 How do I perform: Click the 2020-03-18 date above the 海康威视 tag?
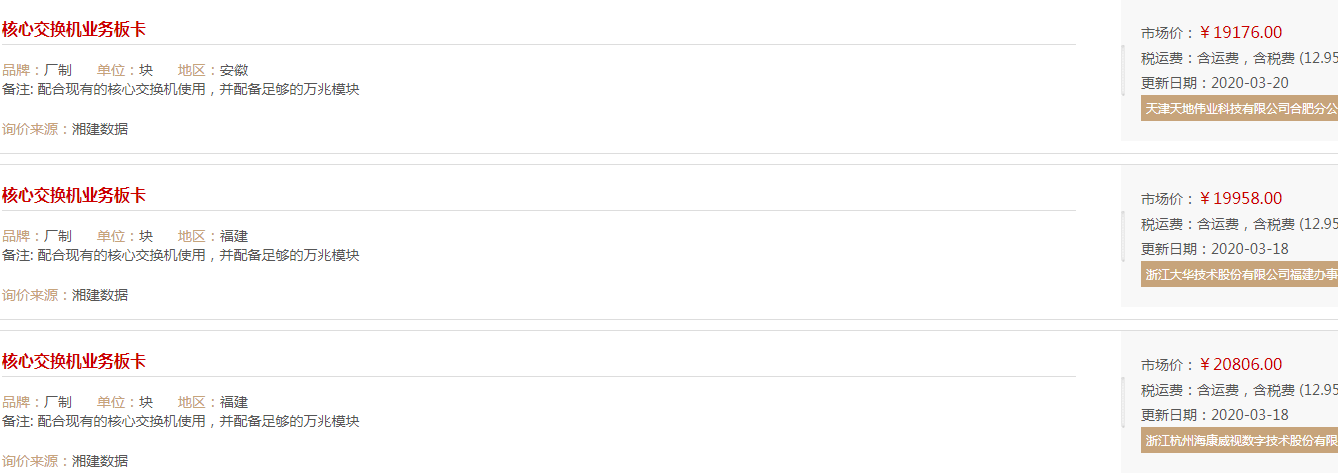[x=1249, y=415]
